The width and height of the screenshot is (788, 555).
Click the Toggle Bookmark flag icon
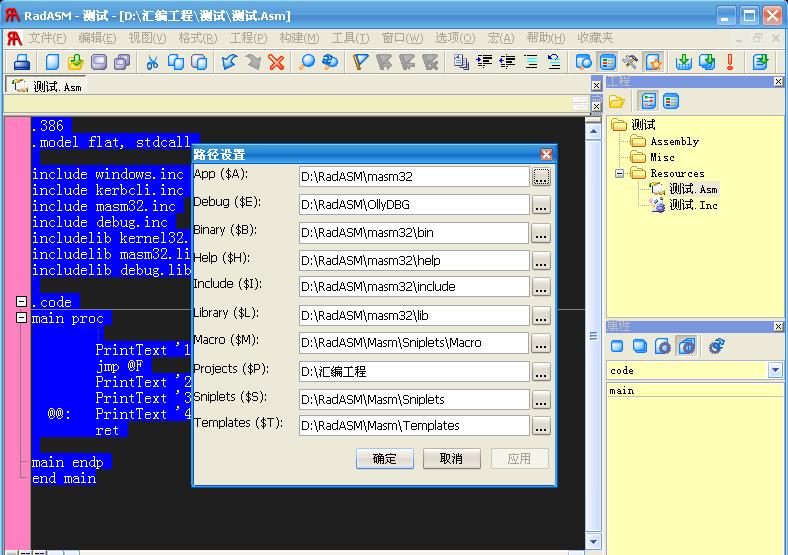360,62
